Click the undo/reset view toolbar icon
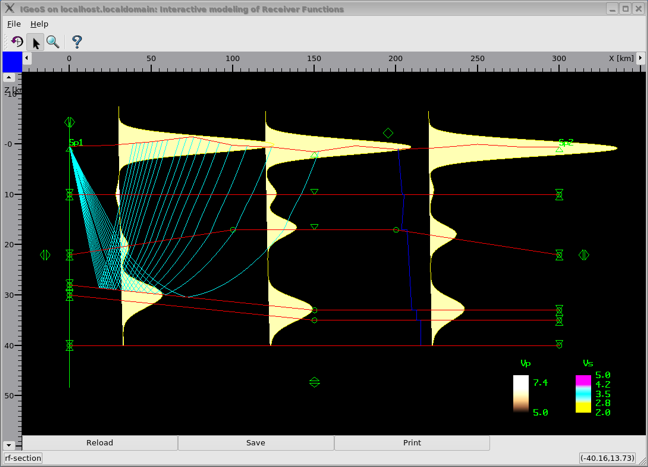The height and width of the screenshot is (467, 648). [x=16, y=41]
